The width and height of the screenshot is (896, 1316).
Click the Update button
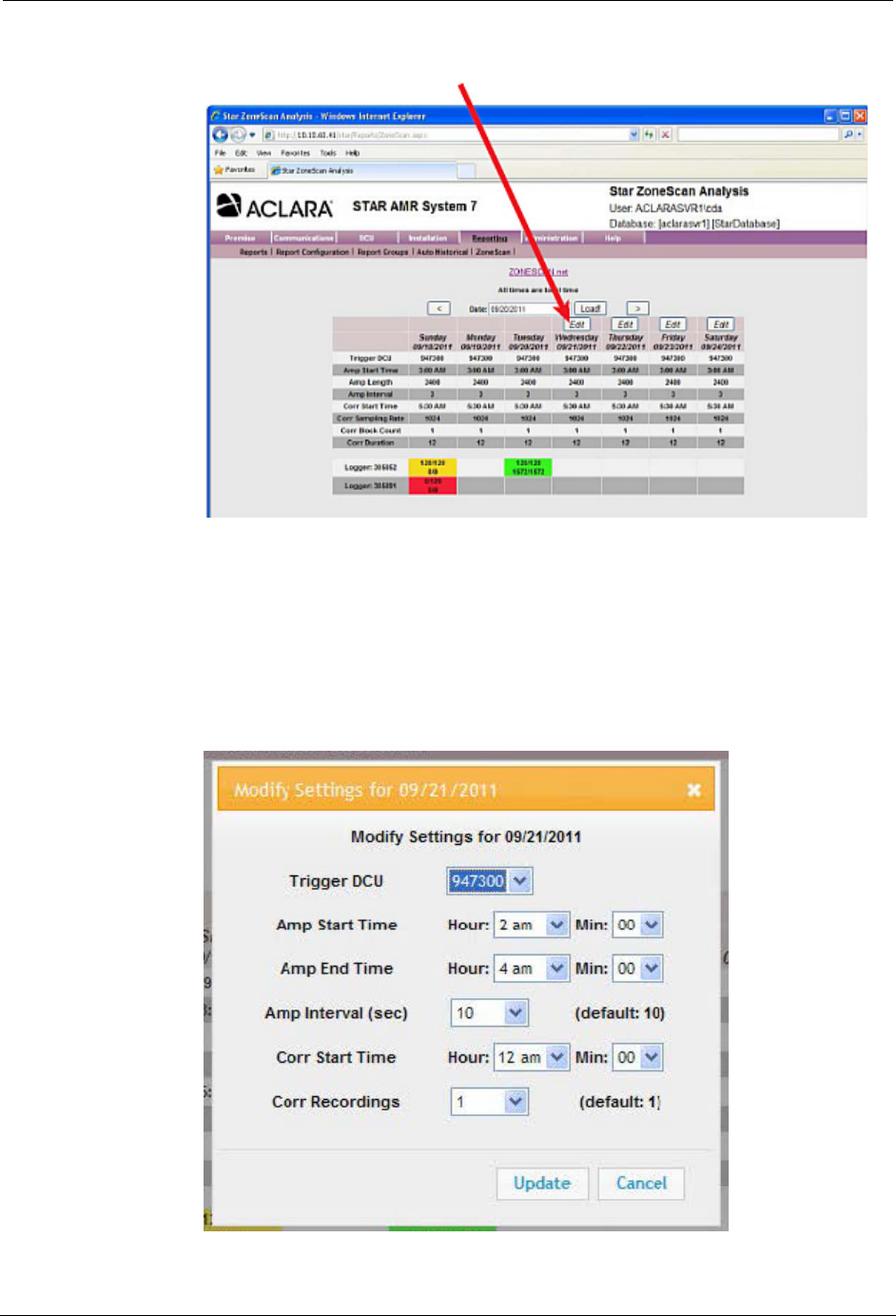pos(542,1184)
